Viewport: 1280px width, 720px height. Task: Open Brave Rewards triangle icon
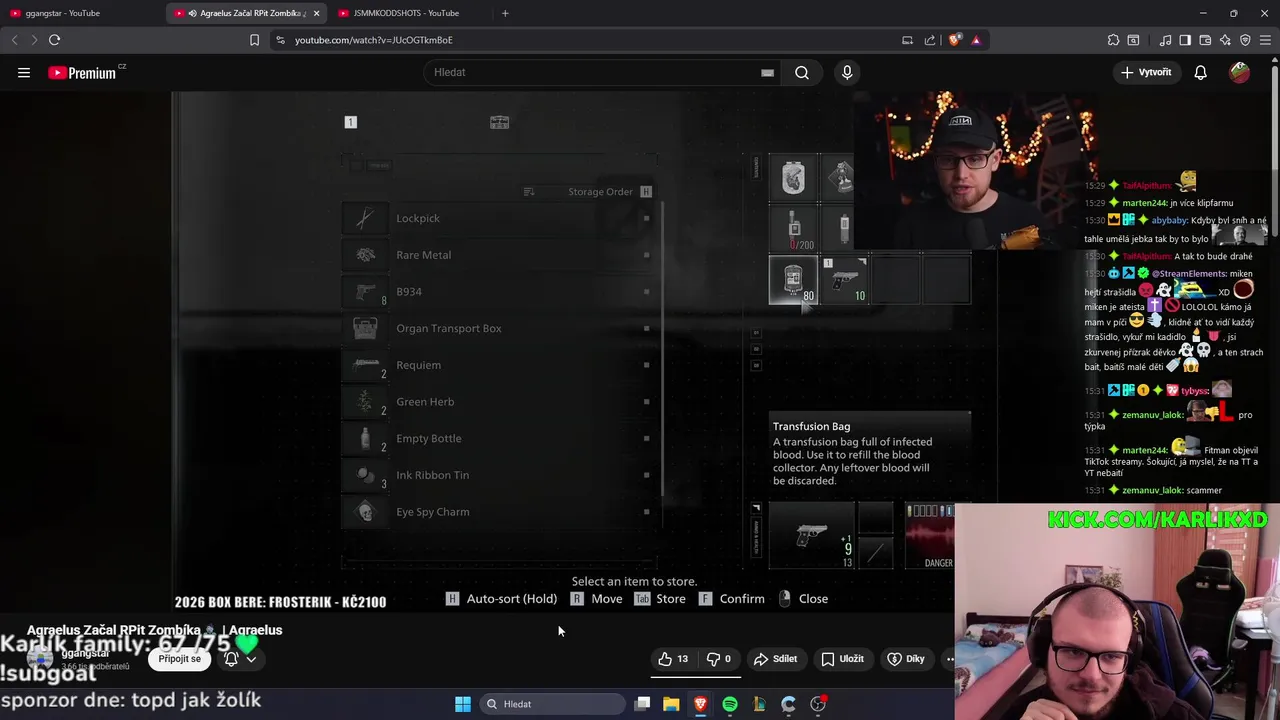(x=976, y=40)
